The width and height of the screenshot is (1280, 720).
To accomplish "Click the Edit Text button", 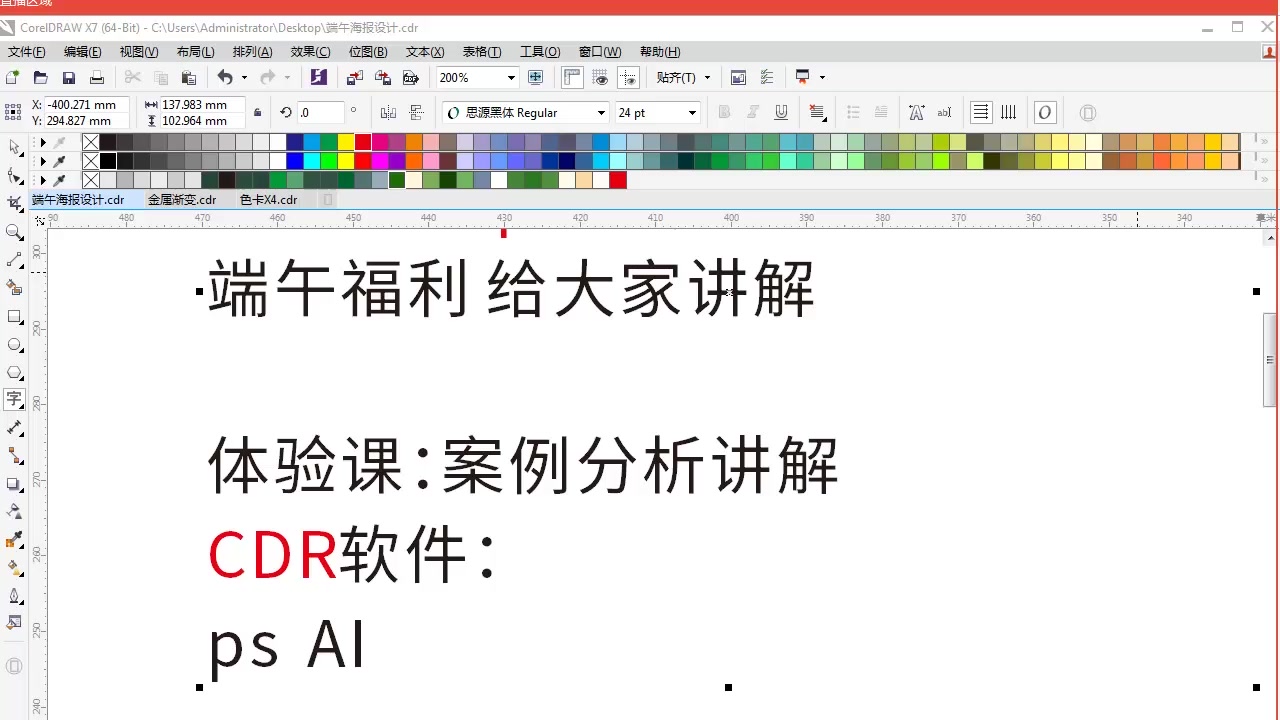I will (x=944, y=112).
